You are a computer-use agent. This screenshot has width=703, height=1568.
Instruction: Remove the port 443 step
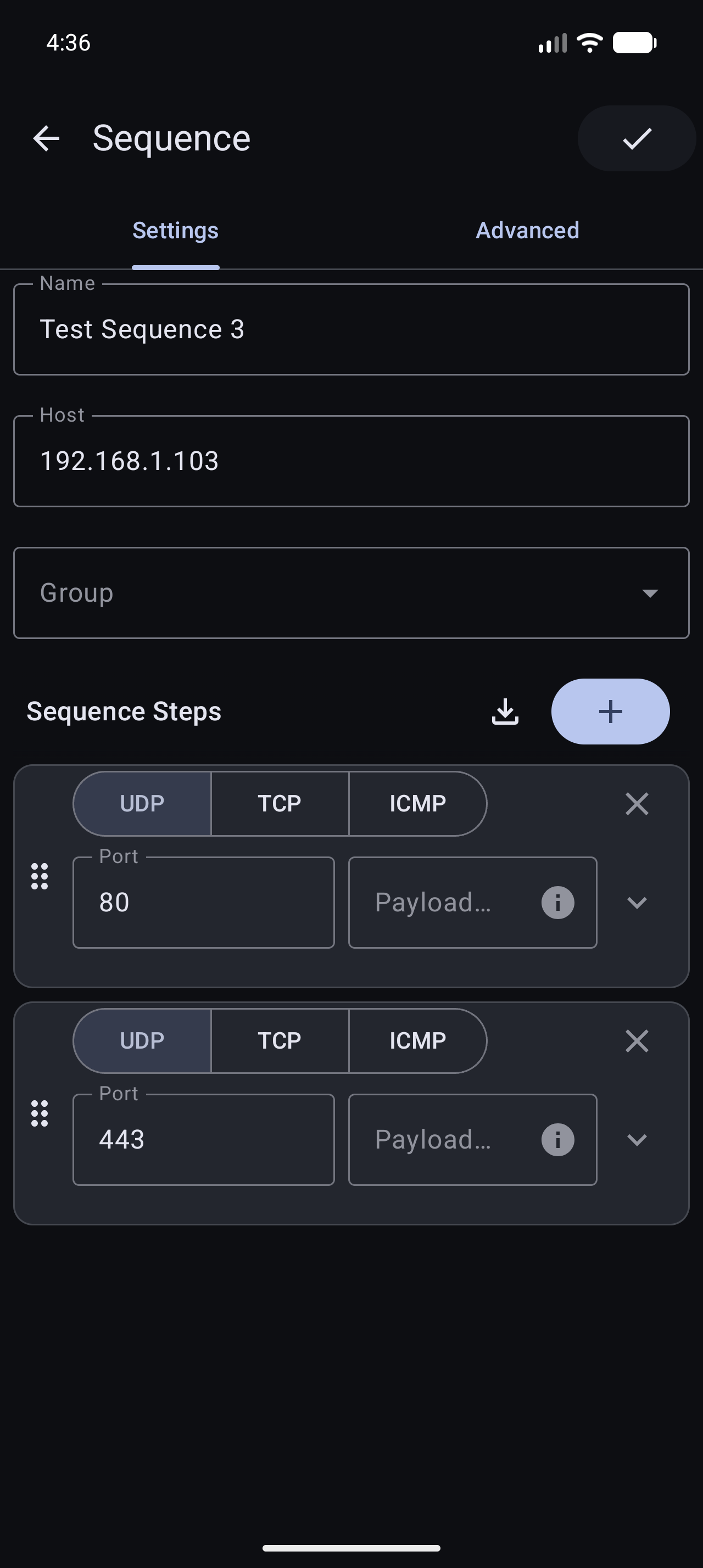[x=637, y=1041]
